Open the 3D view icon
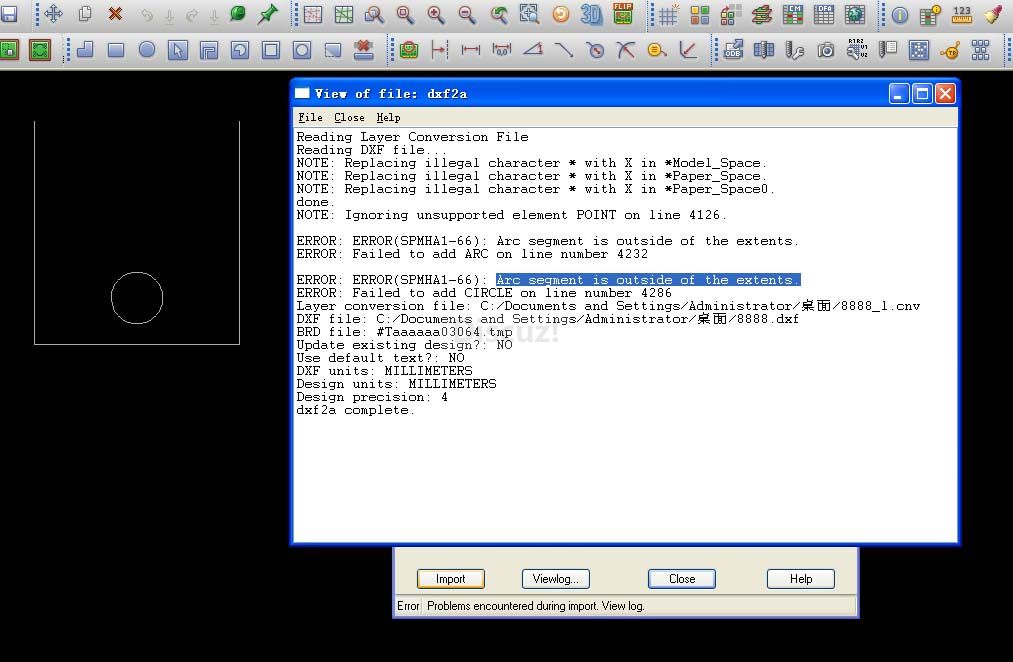Screen dimensions: 1013x662 tap(591, 14)
